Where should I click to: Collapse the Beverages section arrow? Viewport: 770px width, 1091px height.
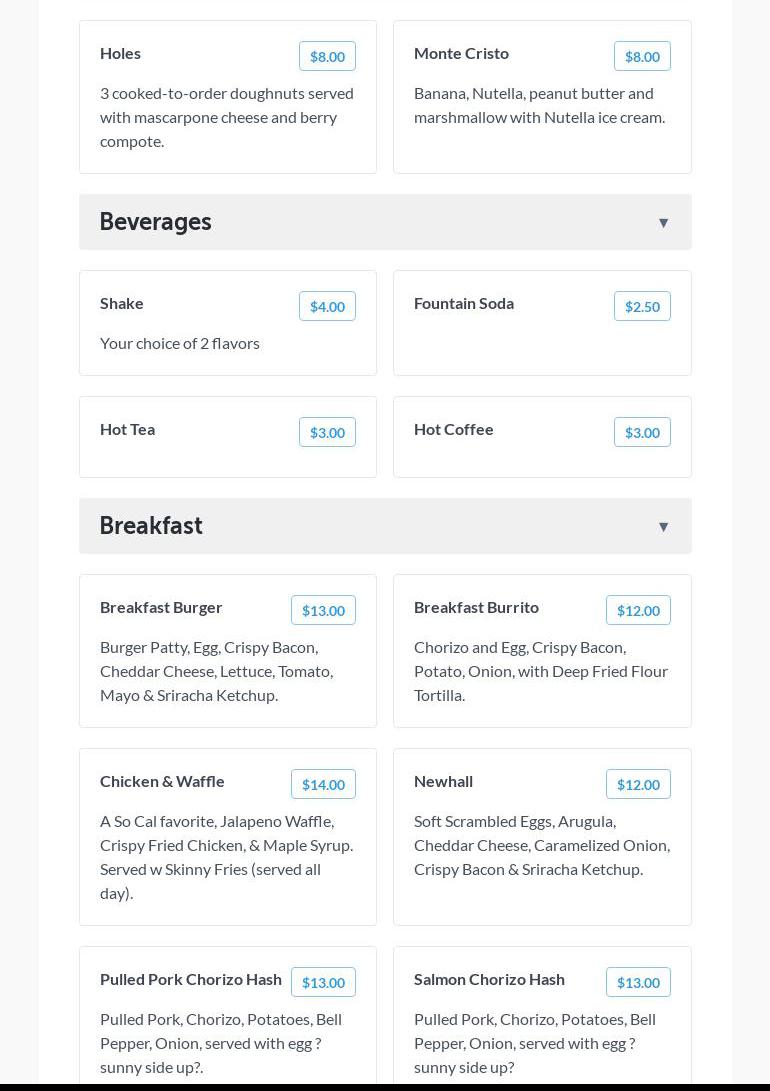(663, 223)
